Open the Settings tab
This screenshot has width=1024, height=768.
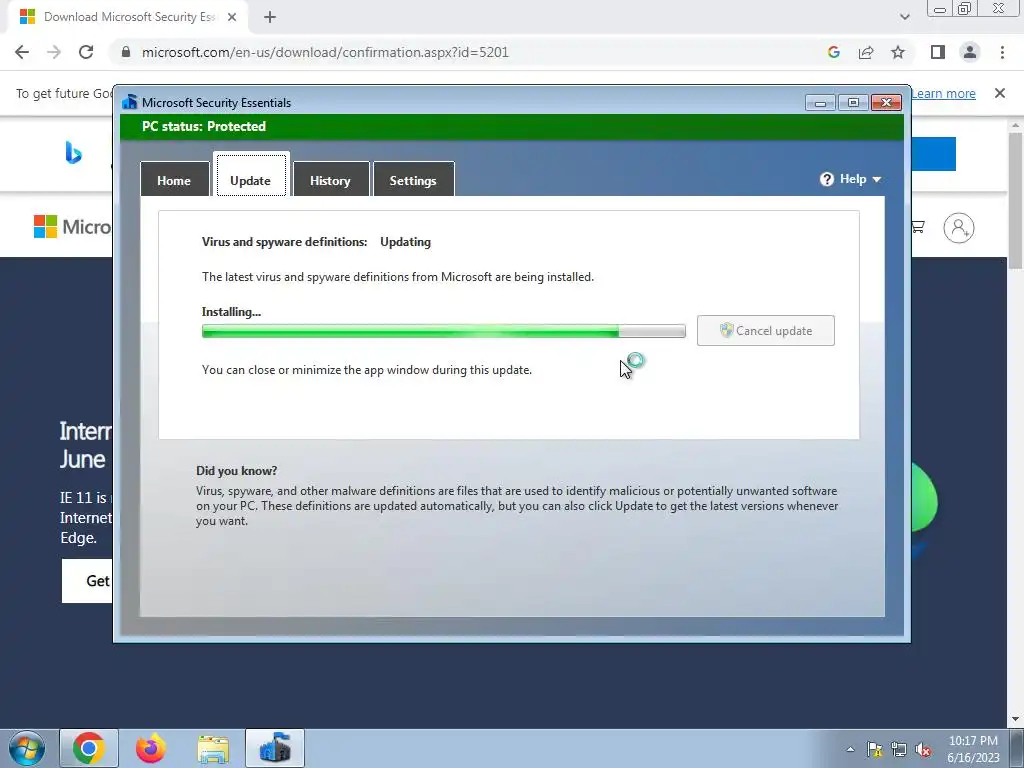pyautogui.click(x=413, y=180)
